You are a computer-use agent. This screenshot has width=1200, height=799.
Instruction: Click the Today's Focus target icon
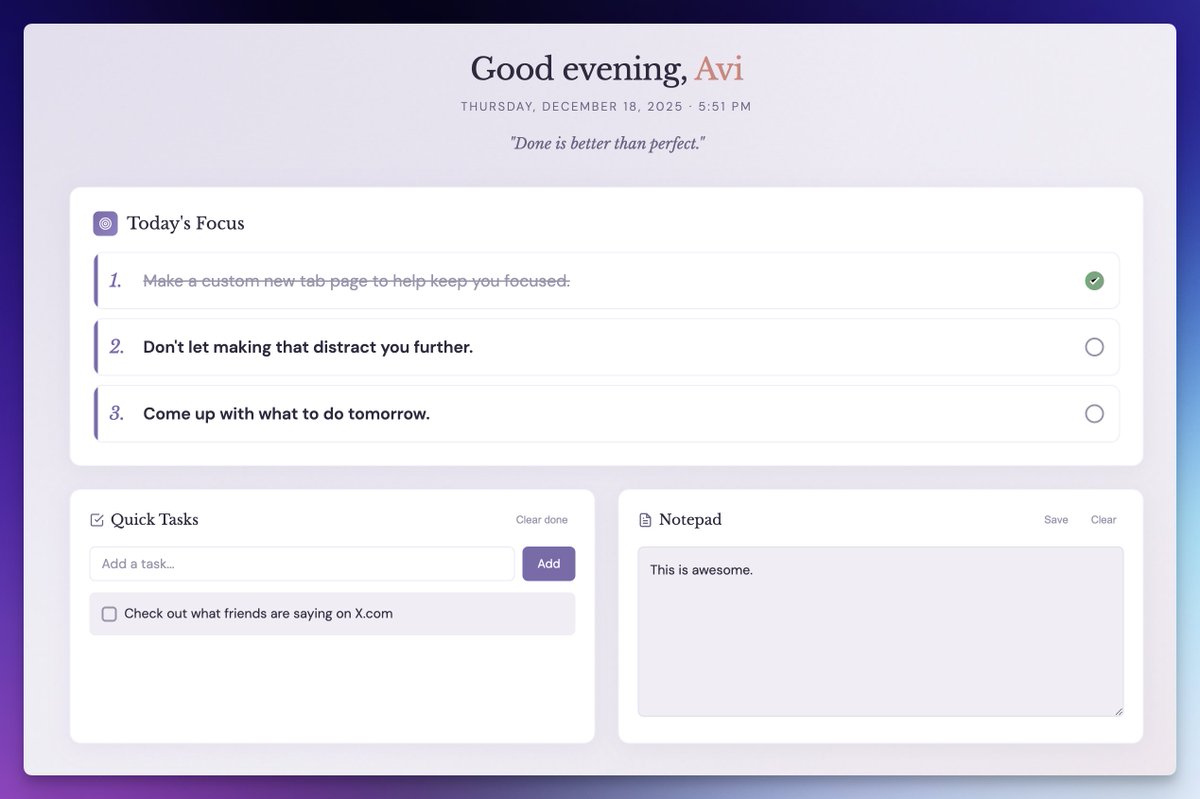105,223
